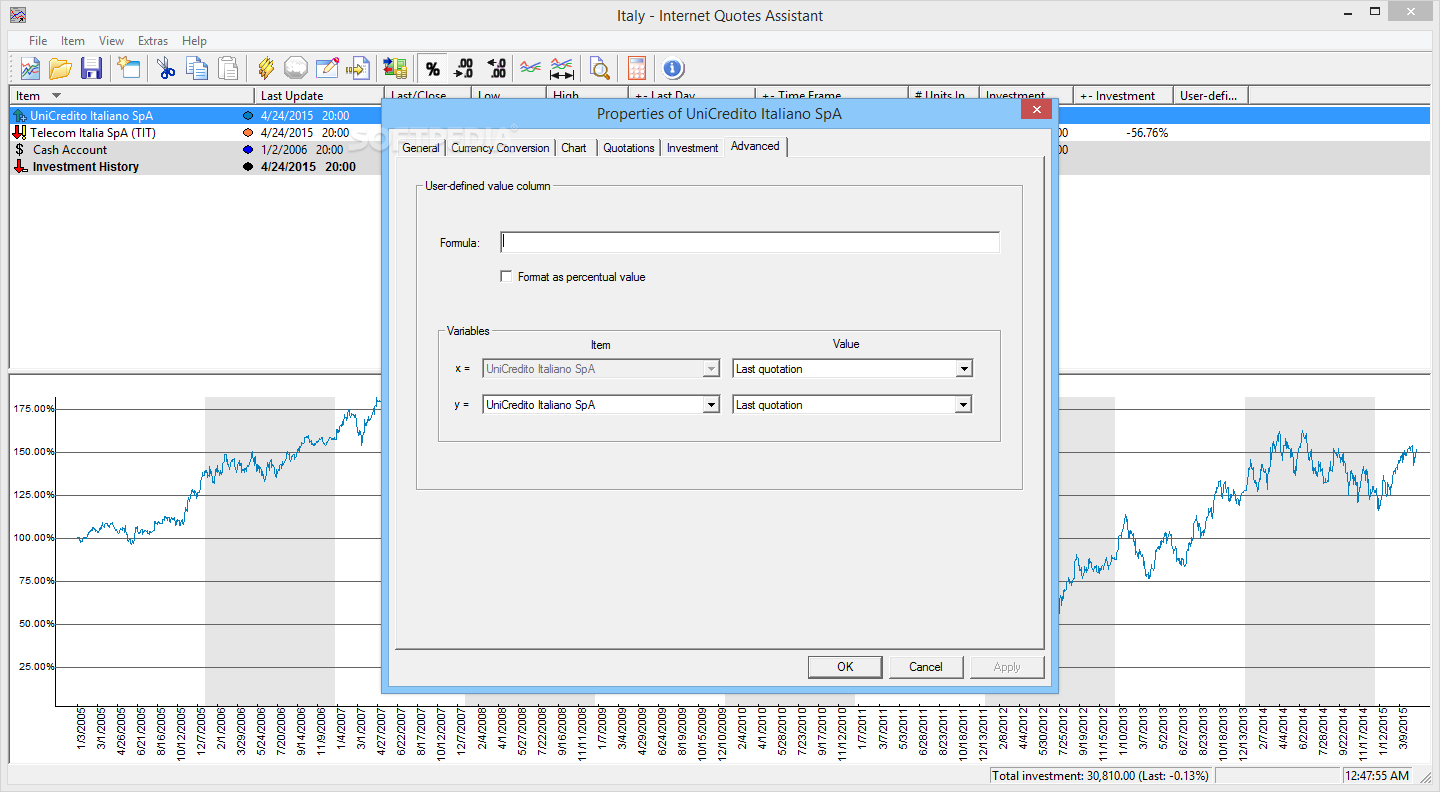Open the View menu
Image resolution: width=1440 pixels, height=792 pixels.
112,41
